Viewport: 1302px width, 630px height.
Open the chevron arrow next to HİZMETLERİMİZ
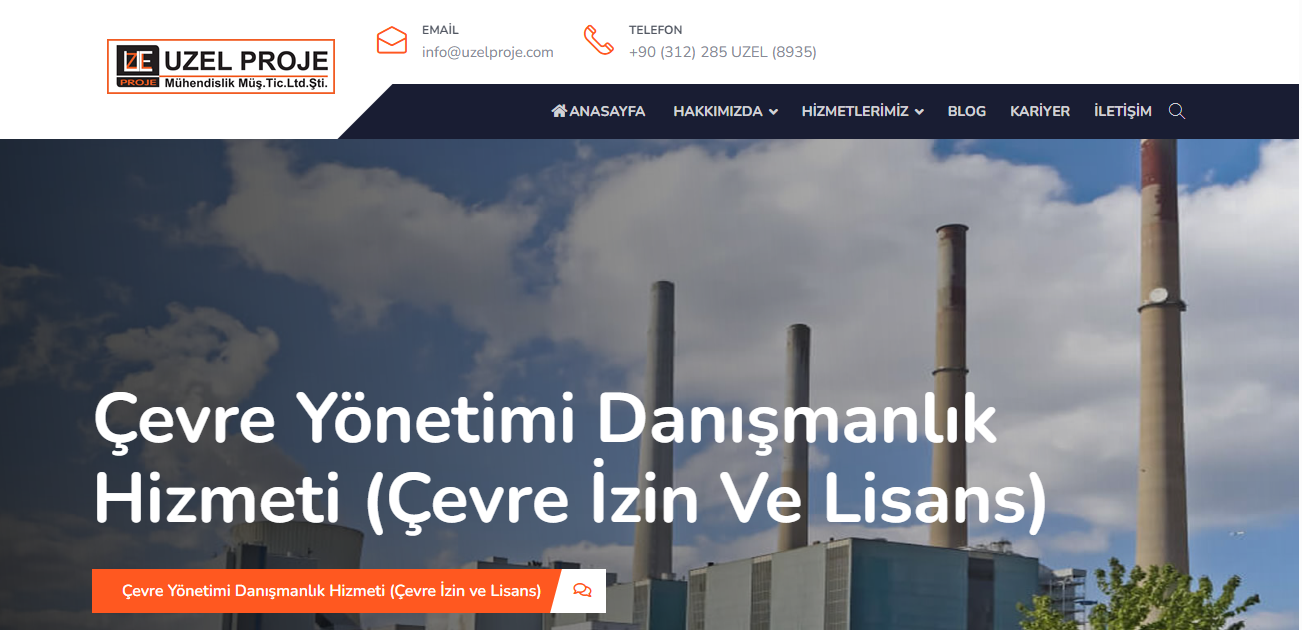[919, 112]
